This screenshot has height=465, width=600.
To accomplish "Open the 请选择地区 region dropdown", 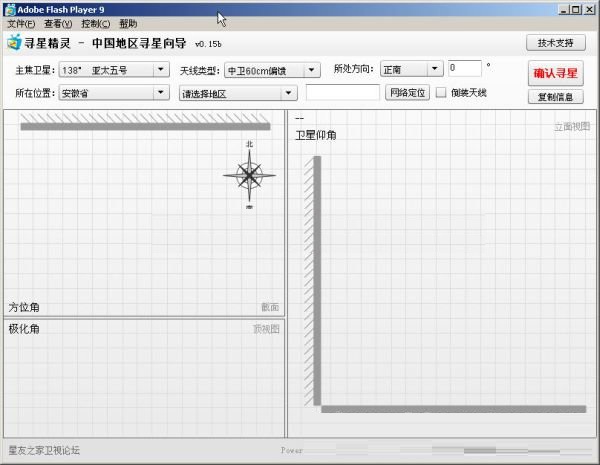I will (x=238, y=93).
